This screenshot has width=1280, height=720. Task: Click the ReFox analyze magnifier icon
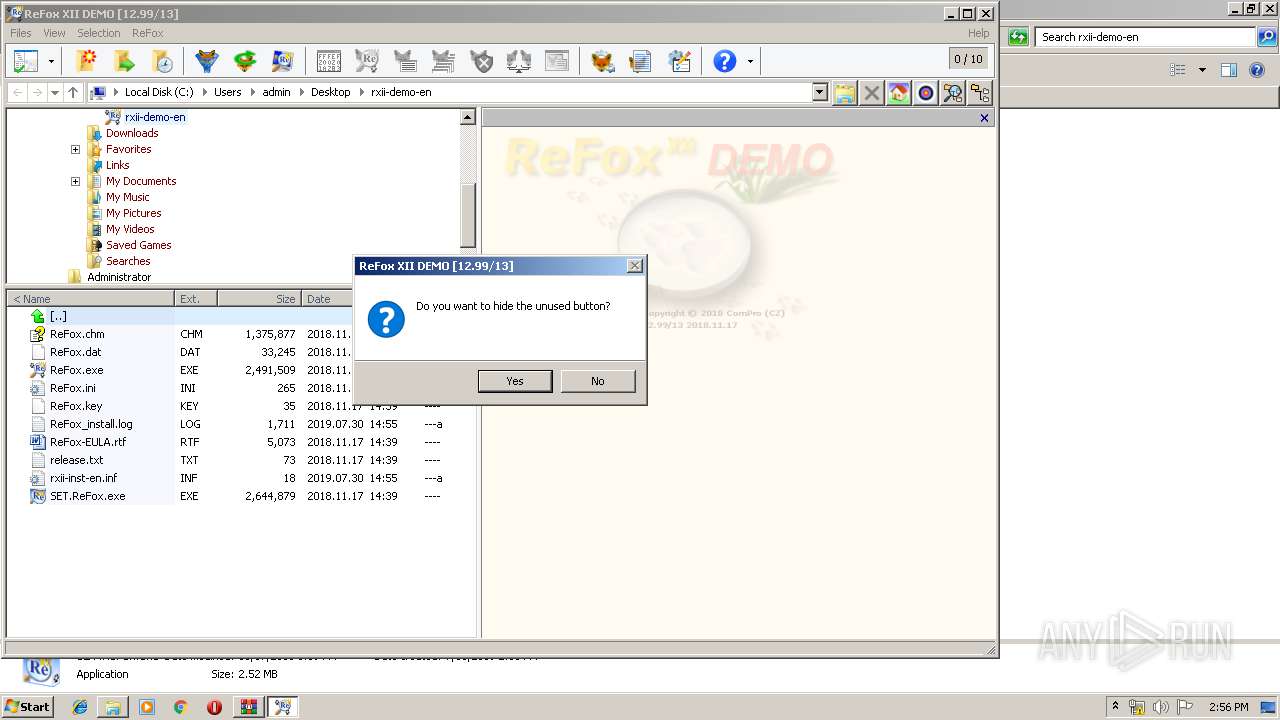click(283, 61)
